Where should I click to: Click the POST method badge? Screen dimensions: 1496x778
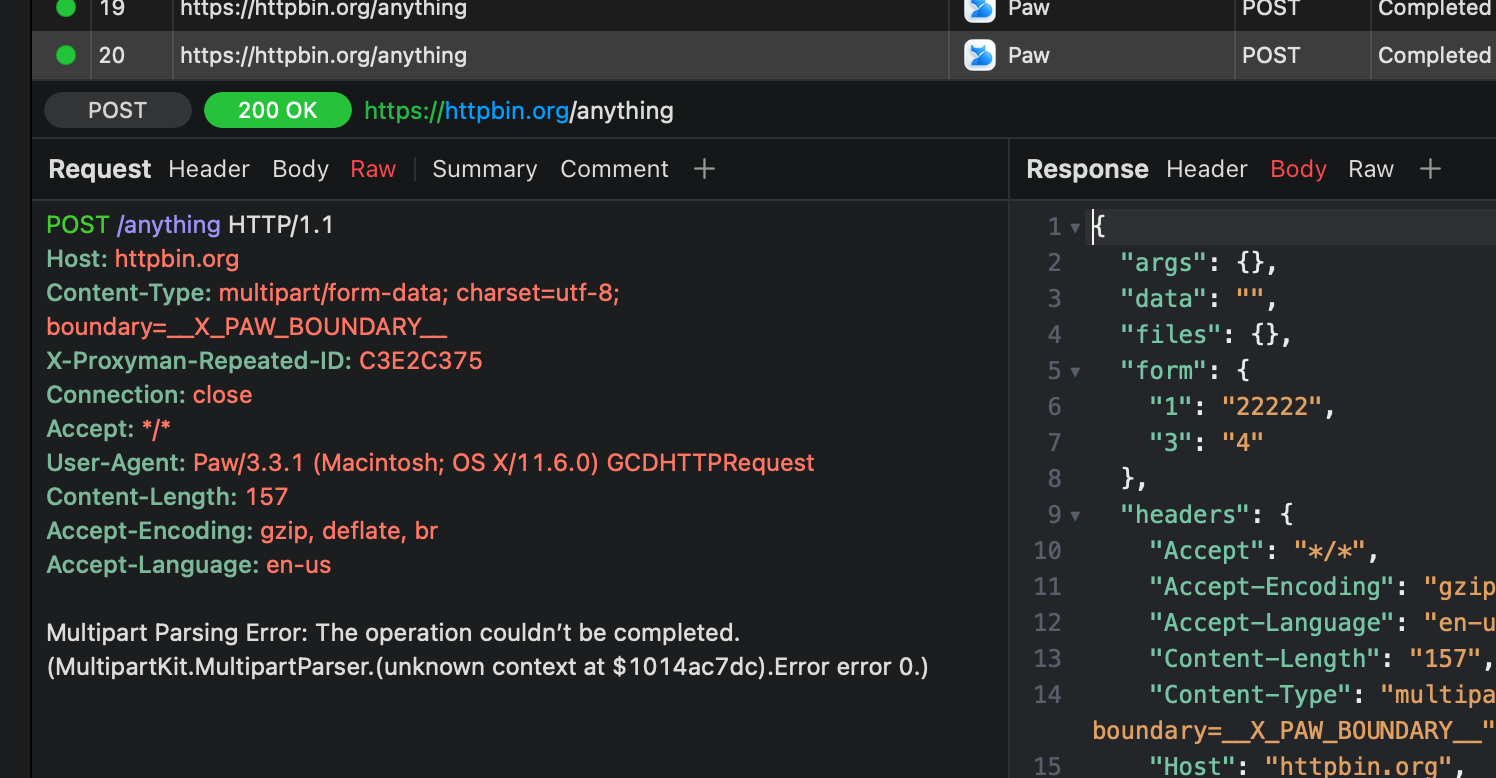(117, 110)
